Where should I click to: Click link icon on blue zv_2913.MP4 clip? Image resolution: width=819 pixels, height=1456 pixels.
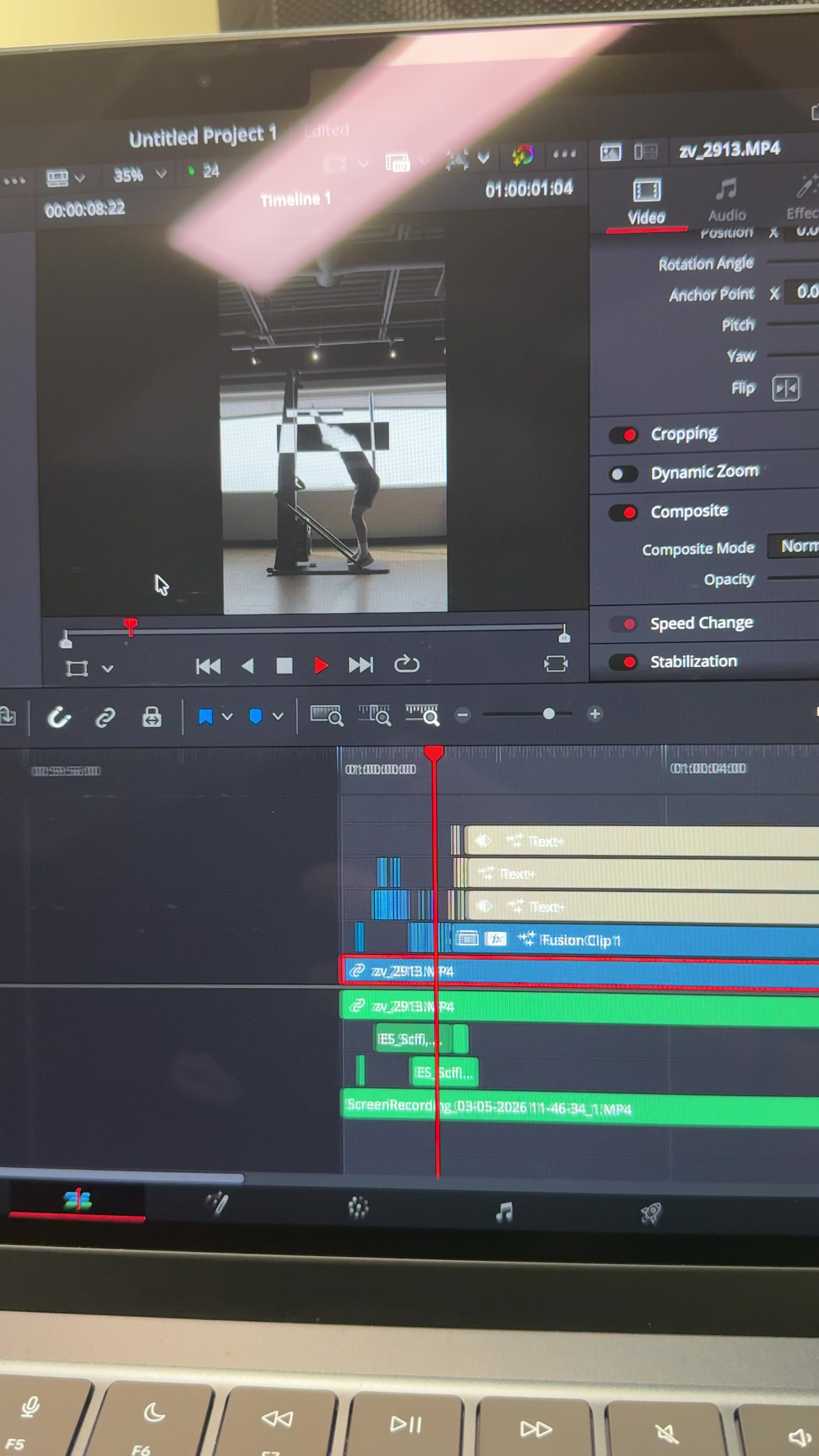(356, 971)
